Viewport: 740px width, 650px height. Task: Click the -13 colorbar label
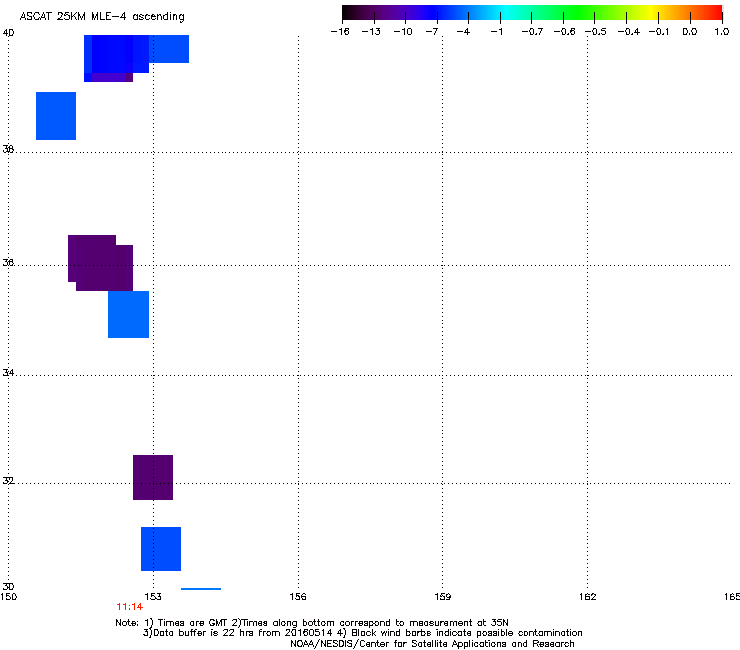click(371, 32)
